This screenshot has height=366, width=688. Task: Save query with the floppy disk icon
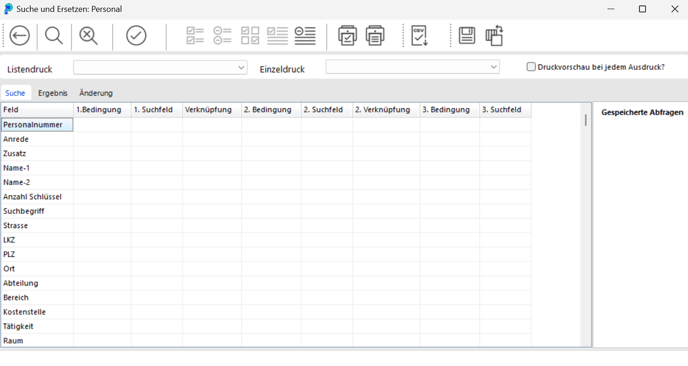[467, 36]
